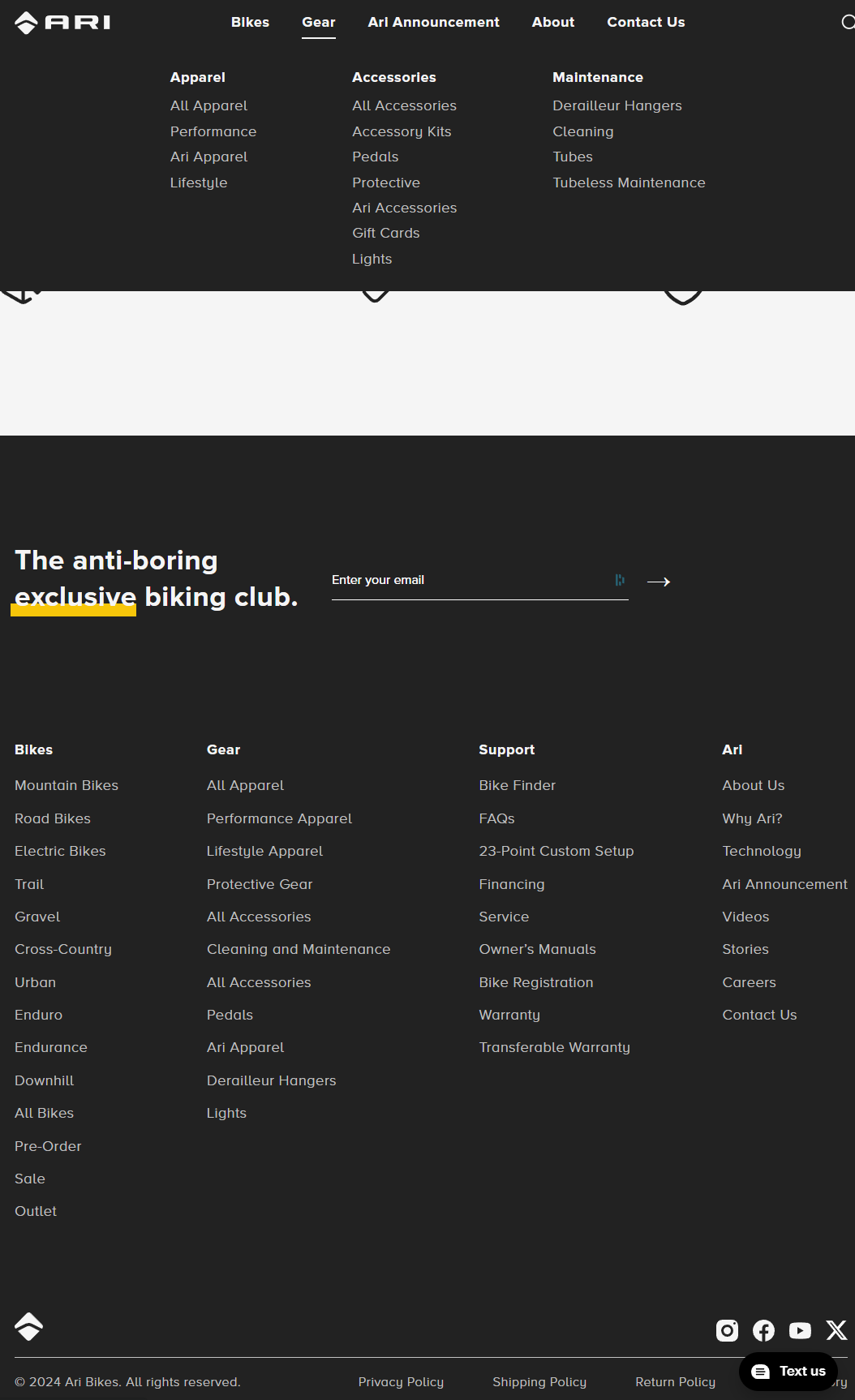Submit email with the arrow icon
855x1400 pixels.
(659, 582)
